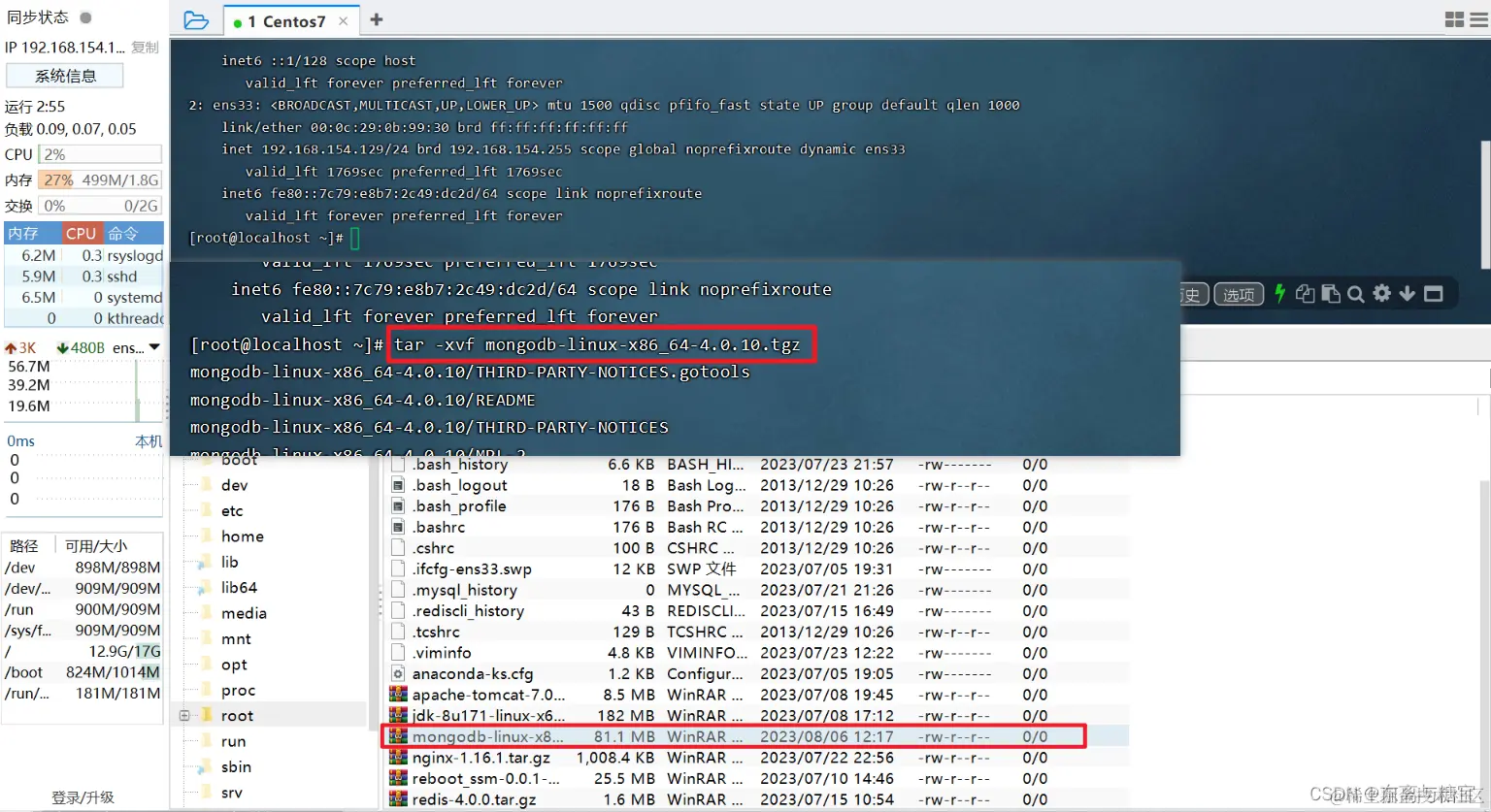Click the CPU usage 2% bar
The height and width of the screenshot is (812, 1491).
click(100, 154)
